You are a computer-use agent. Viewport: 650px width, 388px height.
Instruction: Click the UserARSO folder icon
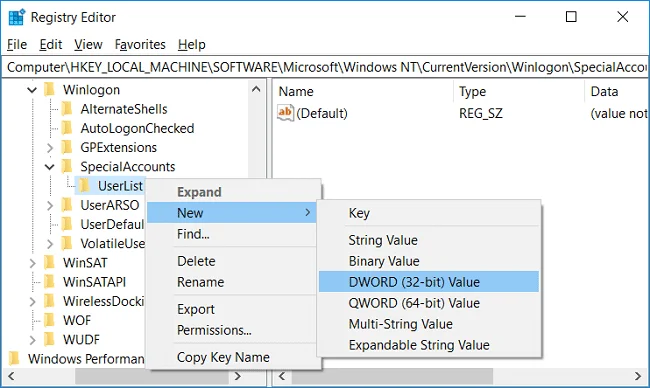click(67, 205)
